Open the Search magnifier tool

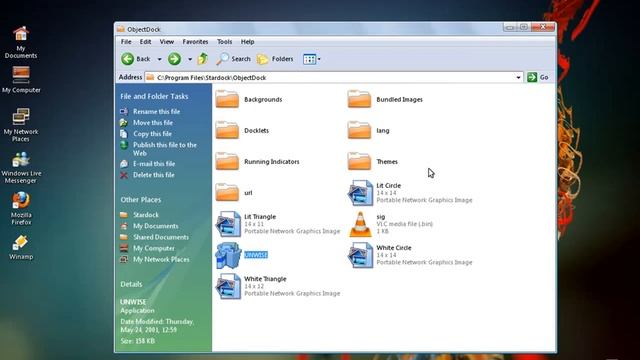[x=233, y=59]
